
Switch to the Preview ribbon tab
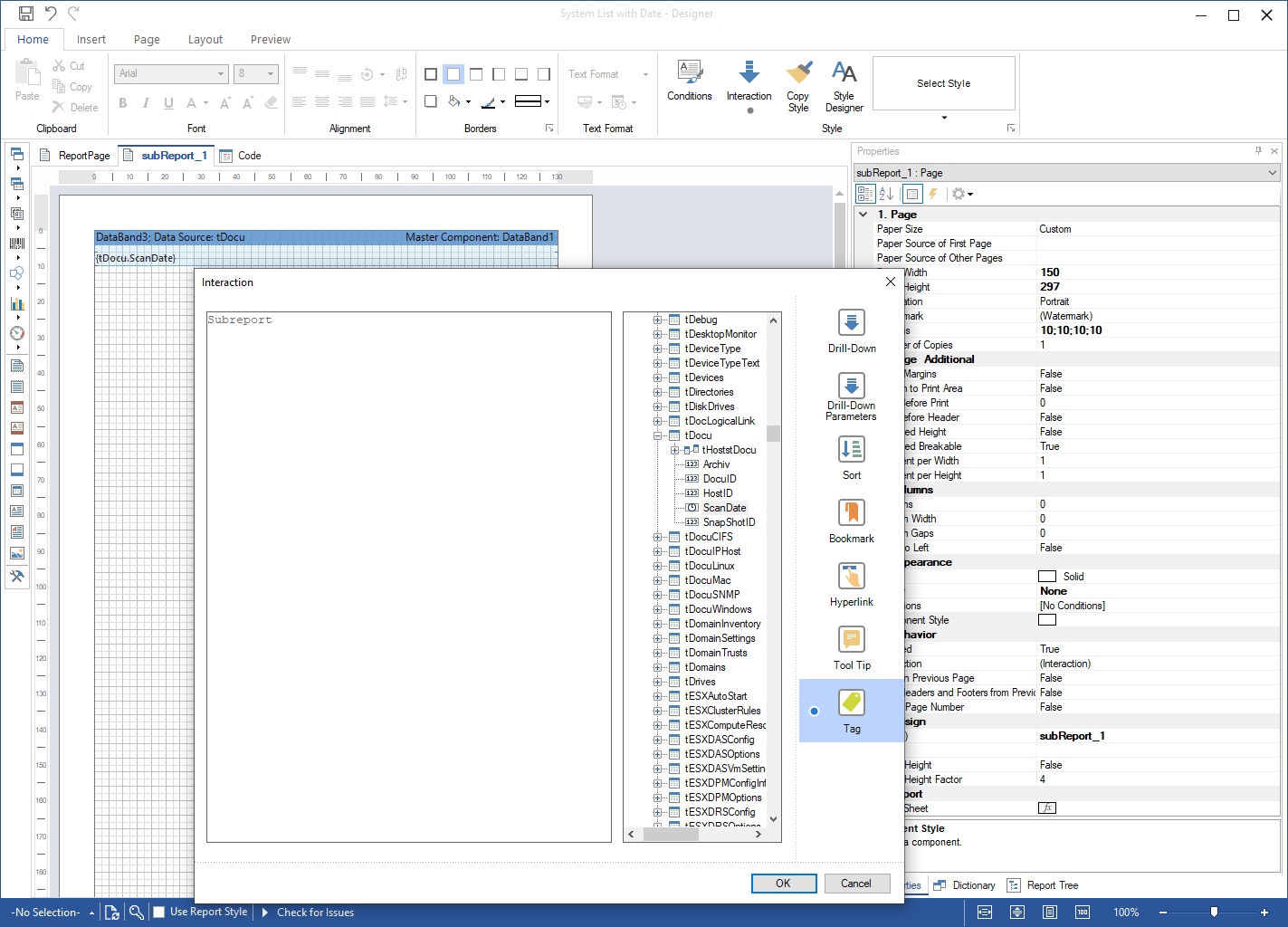point(270,40)
